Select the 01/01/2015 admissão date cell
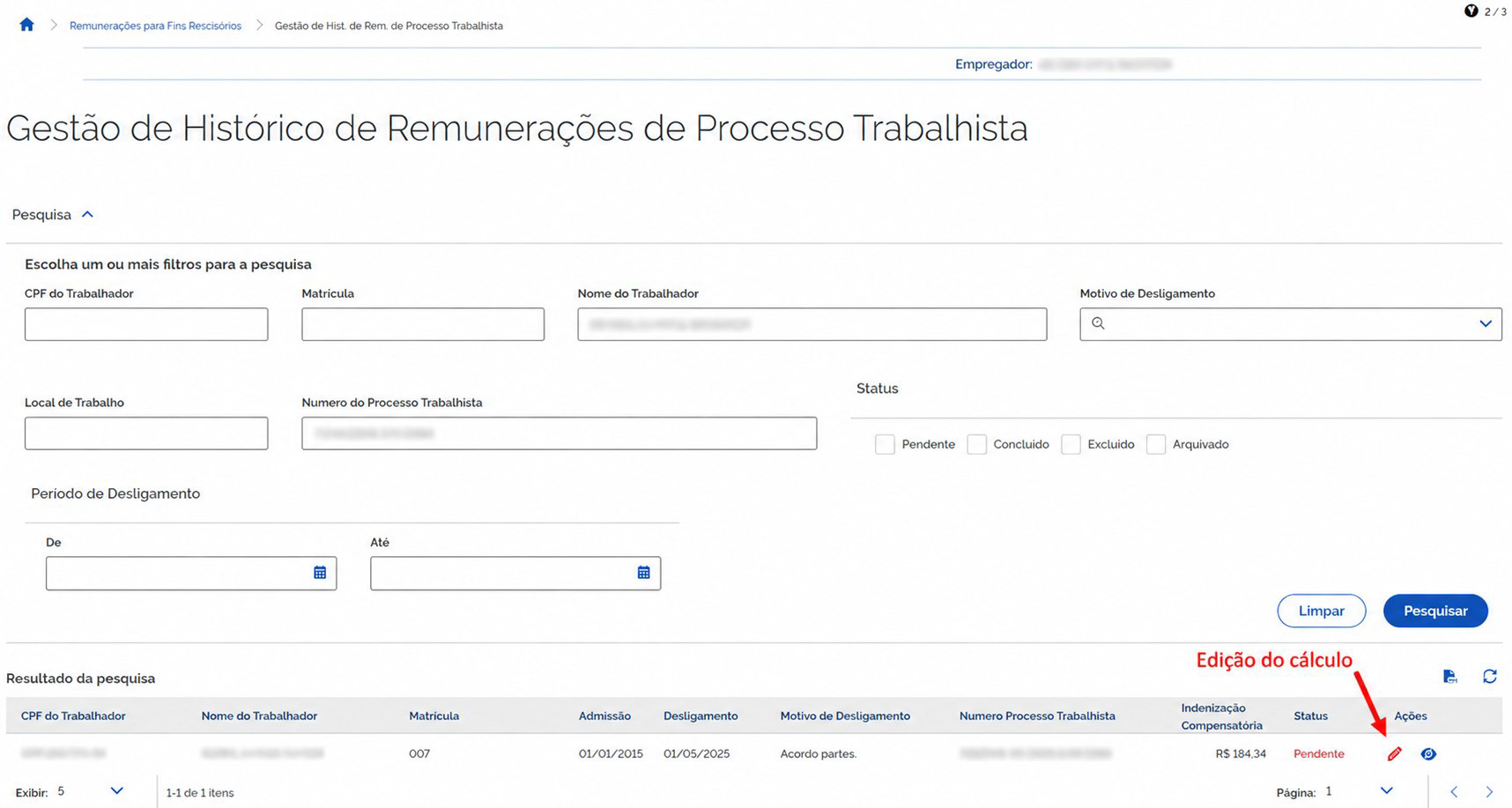The height and width of the screenshot is (808, 1512). tap(611, 753)
